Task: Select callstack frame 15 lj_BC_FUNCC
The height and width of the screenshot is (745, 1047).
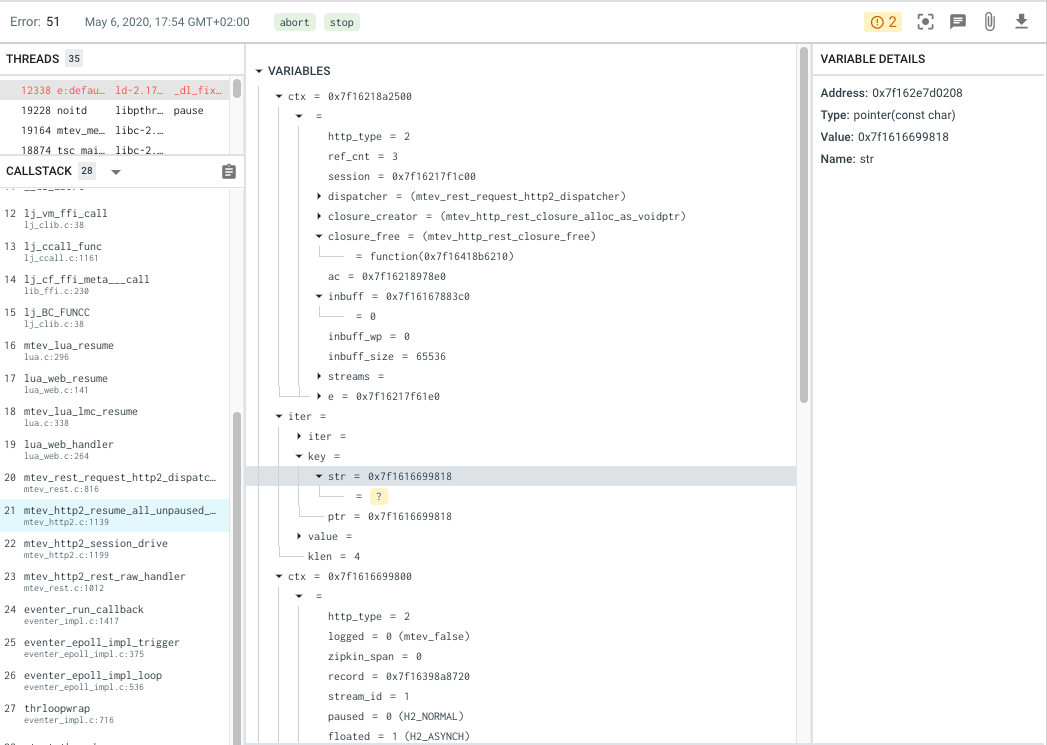Action: 115,318
